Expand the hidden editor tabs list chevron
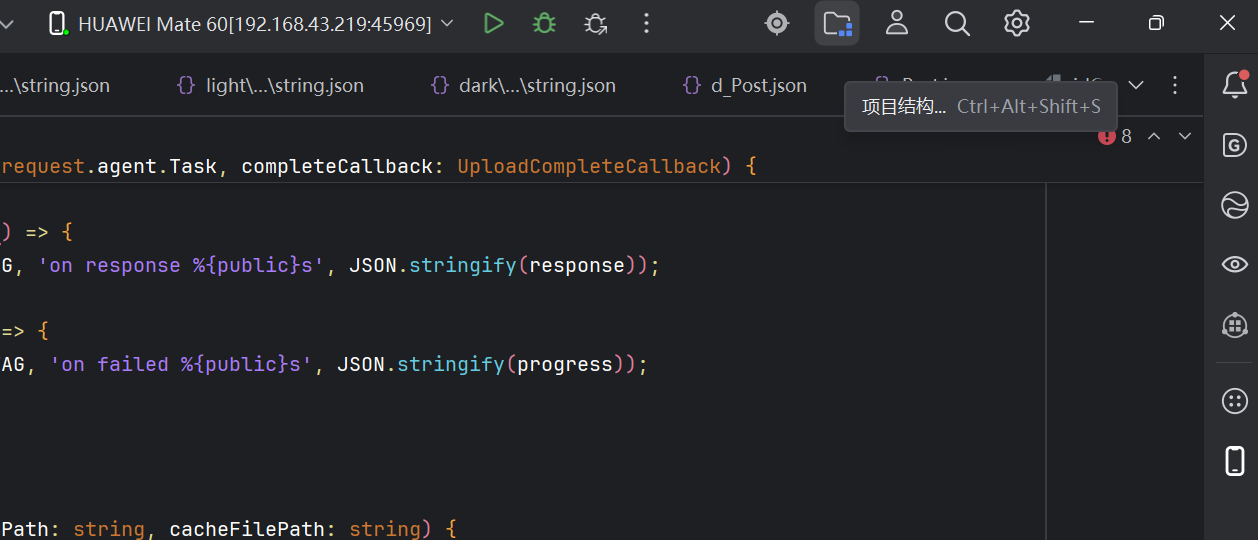 click(1135, 85)
